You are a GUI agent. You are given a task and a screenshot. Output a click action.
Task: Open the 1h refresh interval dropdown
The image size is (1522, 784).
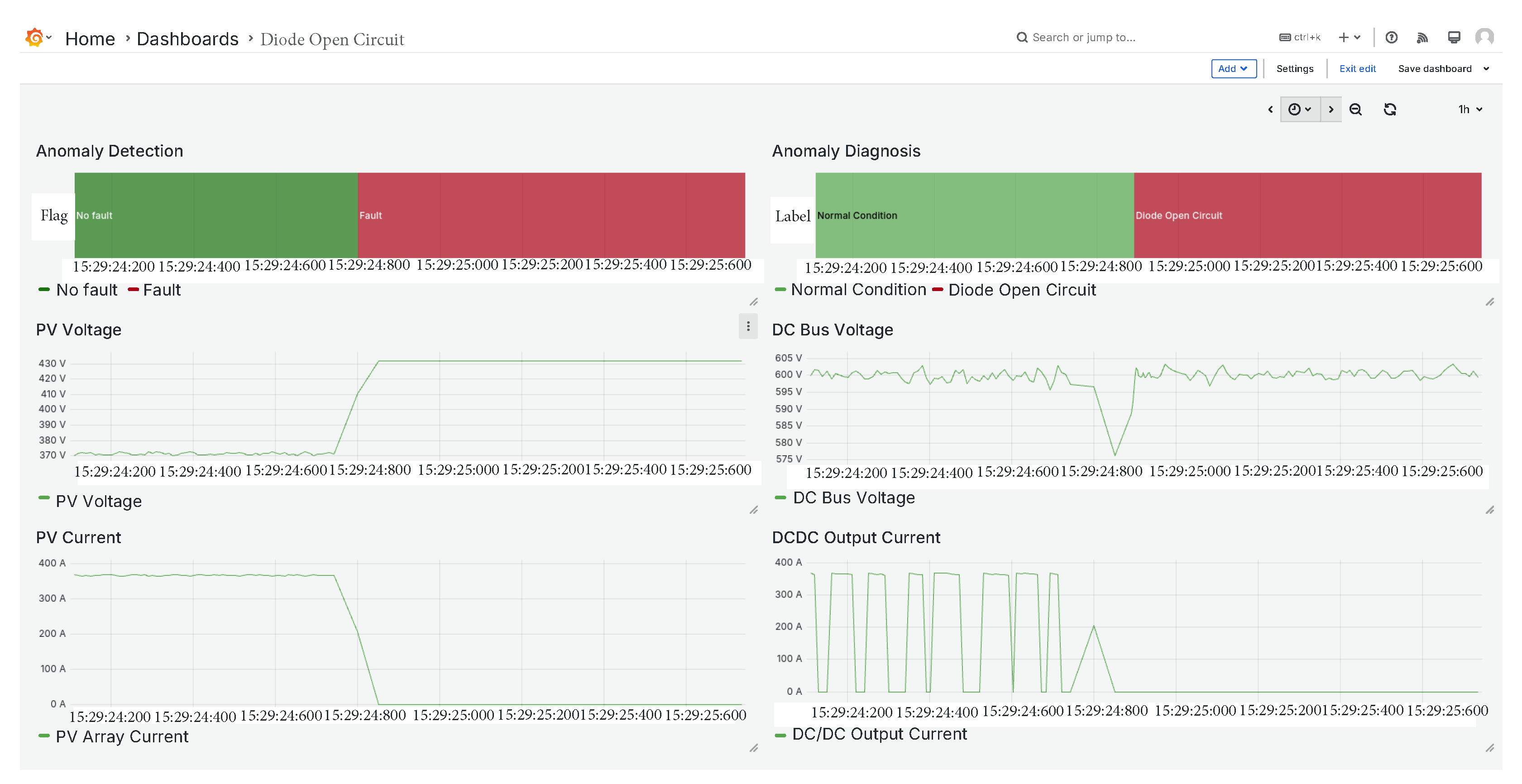click(x=1470, y=109)
